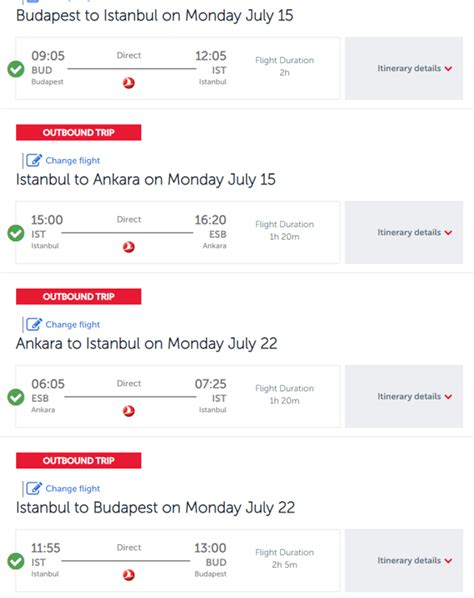
Task: Select Outbound Trip label above Istanbul to Ankara
Action: pos(79,132)
